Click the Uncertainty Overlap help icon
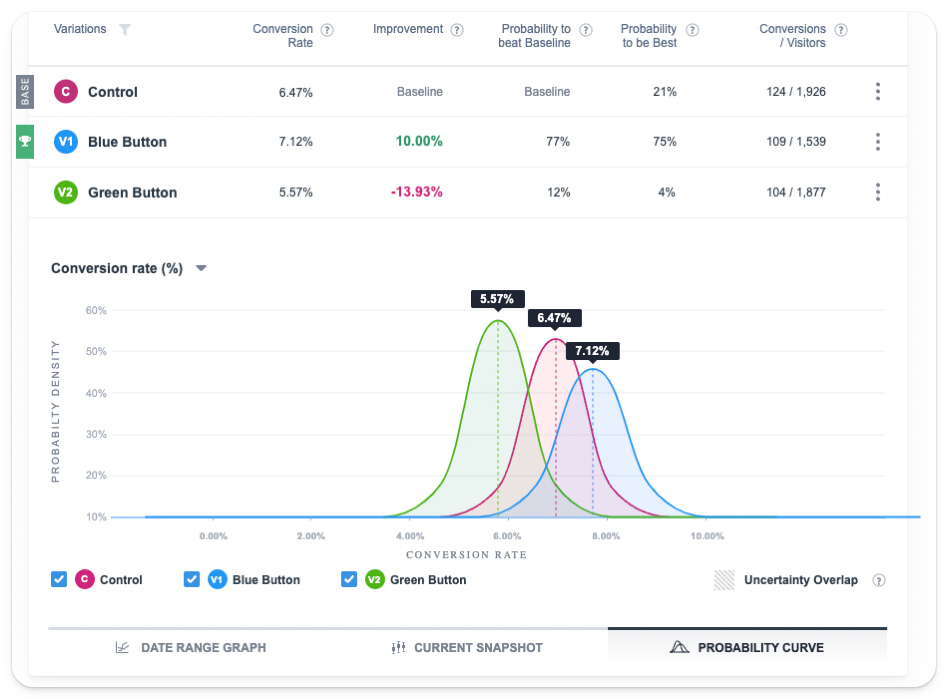This screenshot has height=699, width=948. 879,580
